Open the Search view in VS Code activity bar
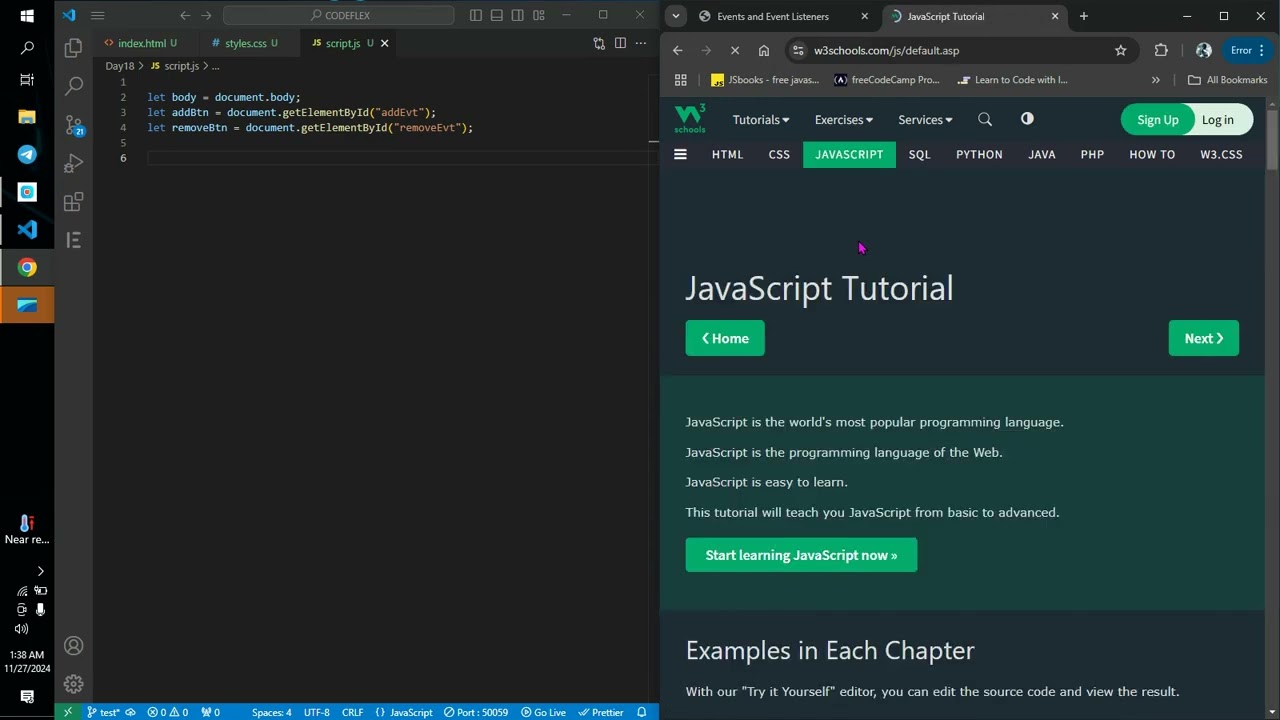 (73, 87)
